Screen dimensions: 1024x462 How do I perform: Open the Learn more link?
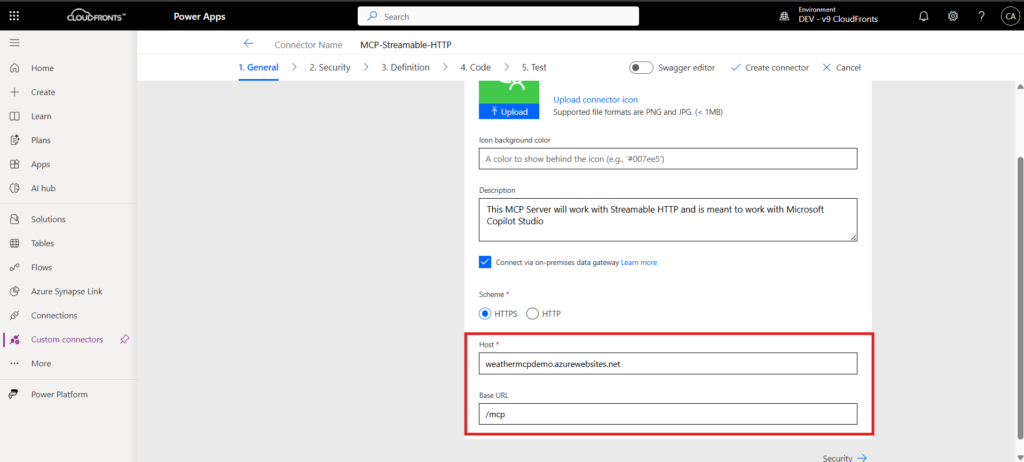639,262
